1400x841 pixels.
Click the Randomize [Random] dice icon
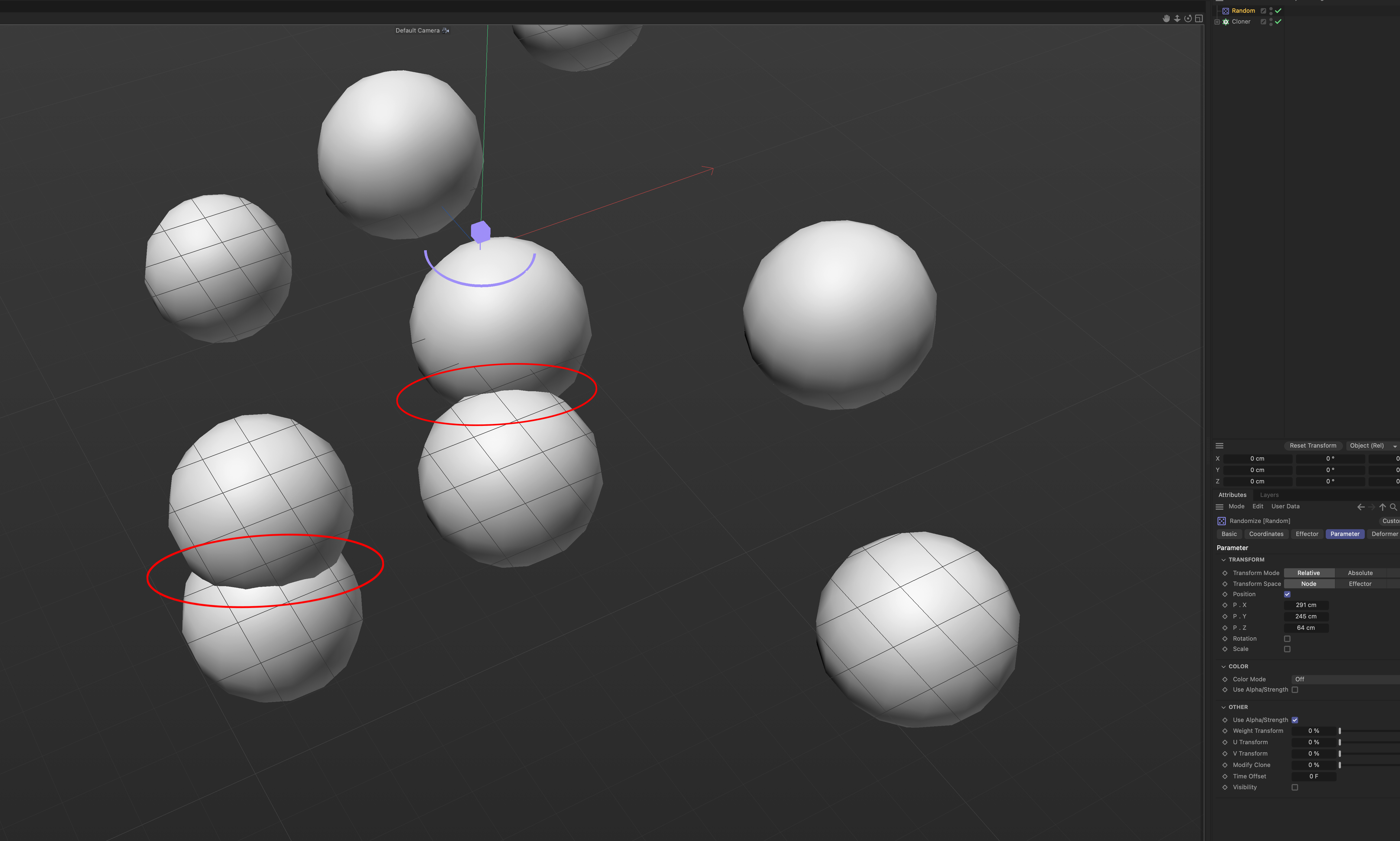[1222, 521]
